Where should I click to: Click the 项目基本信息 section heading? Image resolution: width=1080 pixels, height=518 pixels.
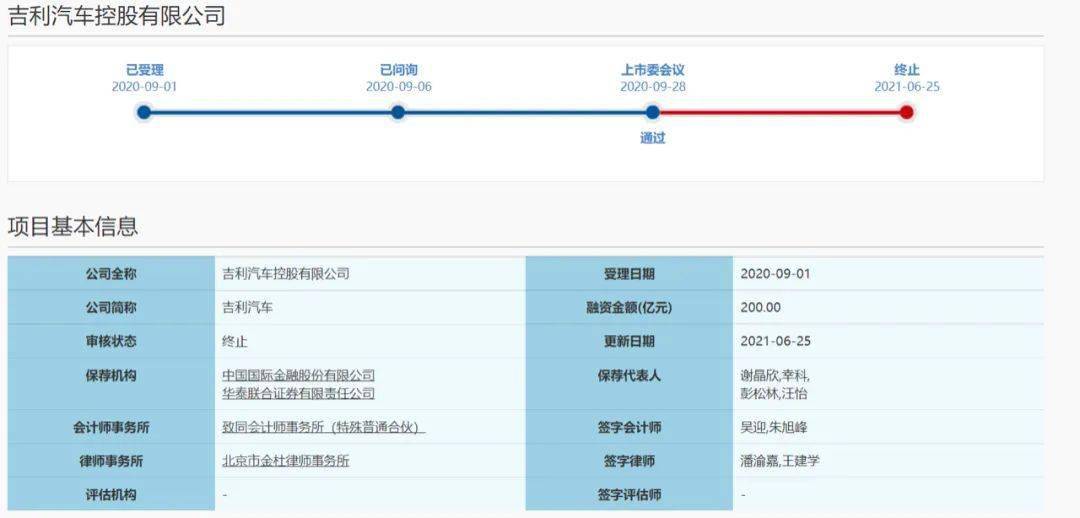tap(73, 226)
